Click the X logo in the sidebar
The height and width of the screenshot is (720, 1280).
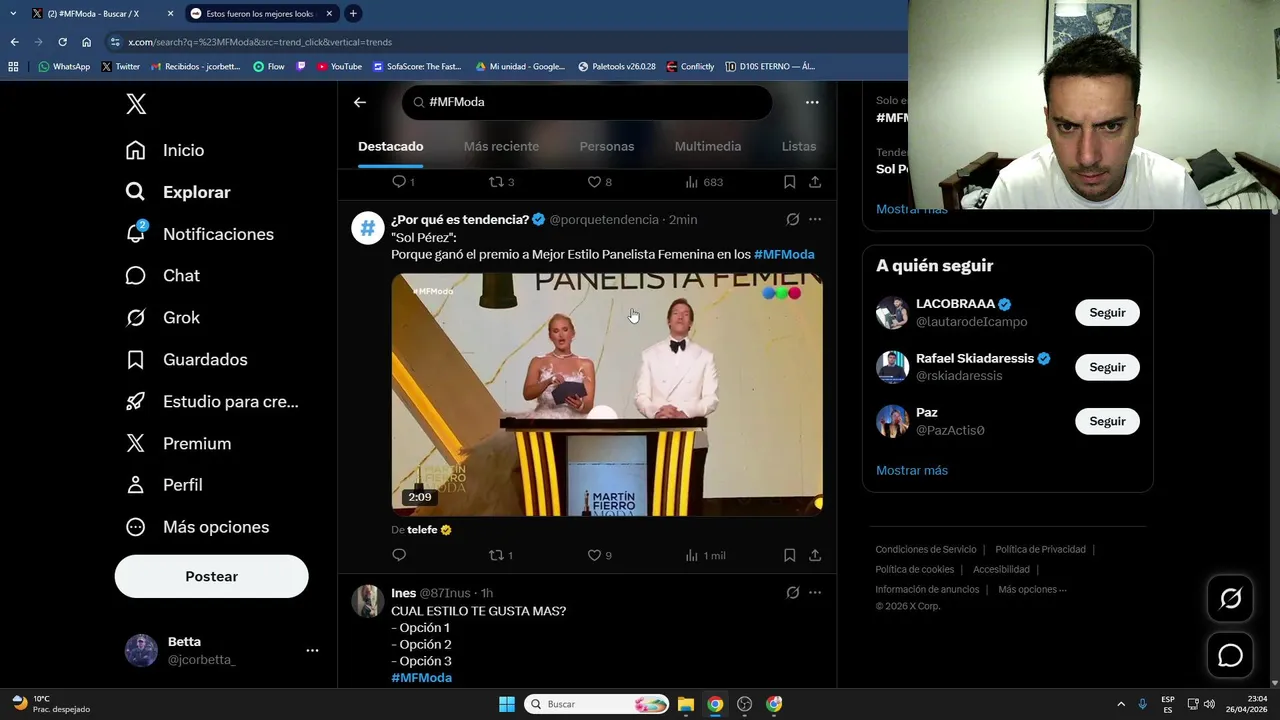point(136,103)
